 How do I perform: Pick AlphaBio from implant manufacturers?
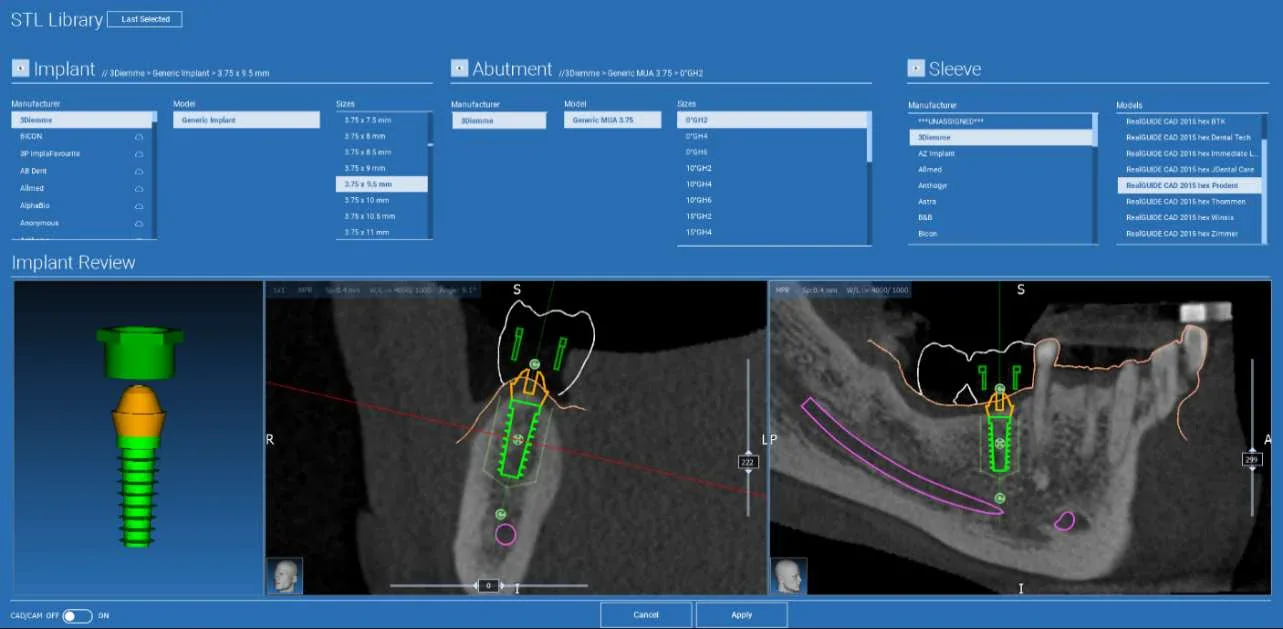click(80, 206)
